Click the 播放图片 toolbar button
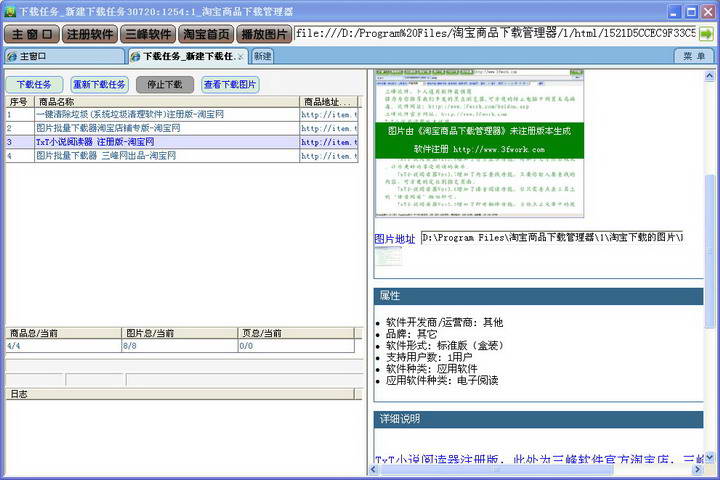Image resolution: width=720 pixels, height=480 pixels. click(264, 33)
